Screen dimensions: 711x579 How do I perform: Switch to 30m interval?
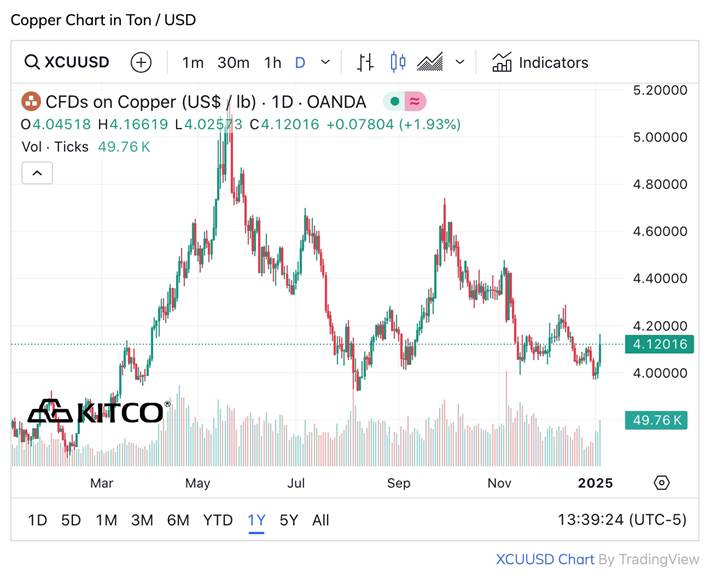click(x=233, y=62)
